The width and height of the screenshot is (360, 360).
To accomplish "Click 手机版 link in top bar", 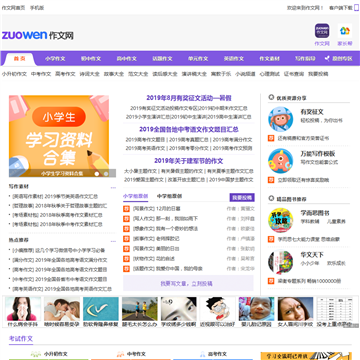I will point(37,8).
